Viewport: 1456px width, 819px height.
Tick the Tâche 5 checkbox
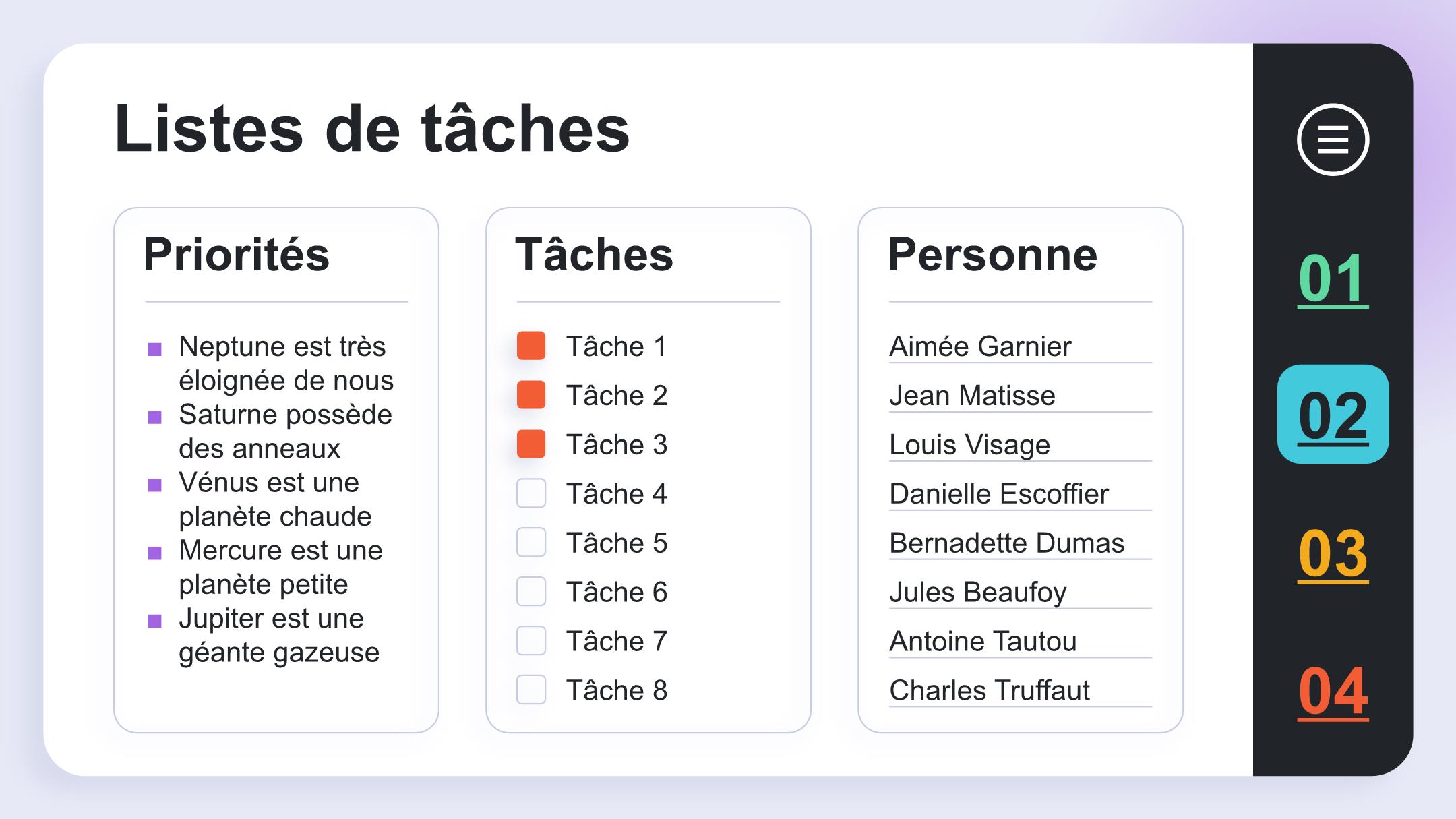coord(531,543)
